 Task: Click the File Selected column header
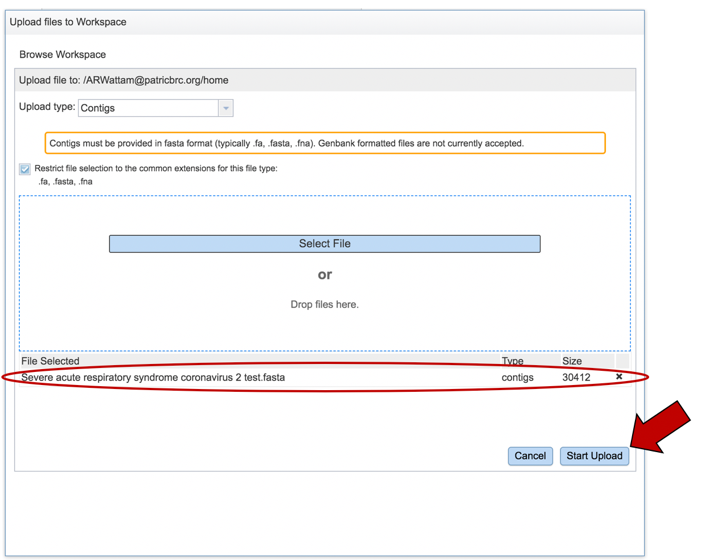pos(50,361)
